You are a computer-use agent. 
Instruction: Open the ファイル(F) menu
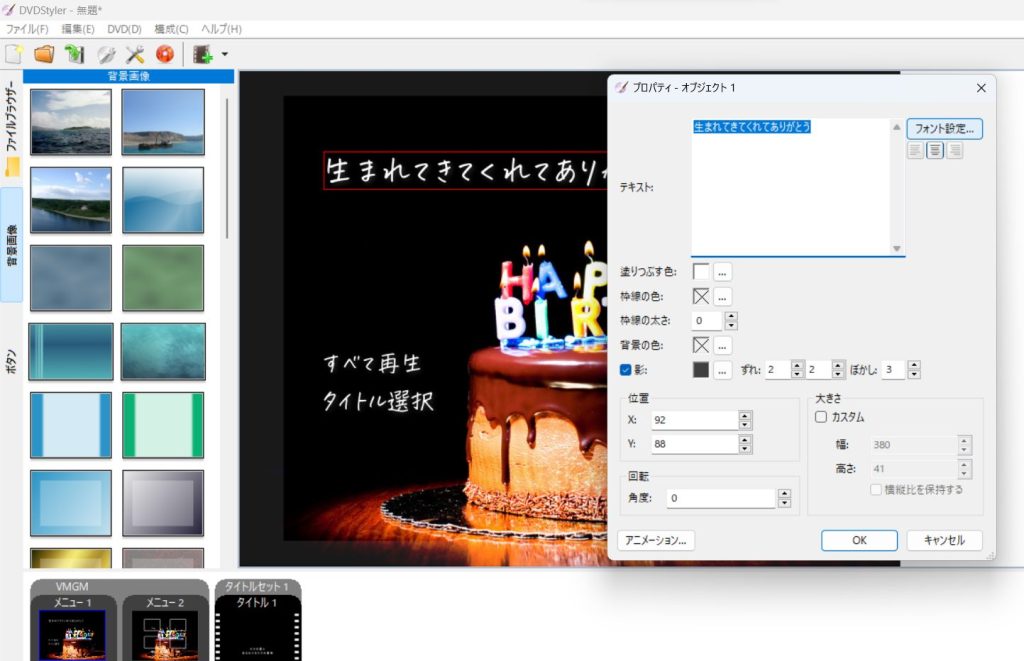27,29
